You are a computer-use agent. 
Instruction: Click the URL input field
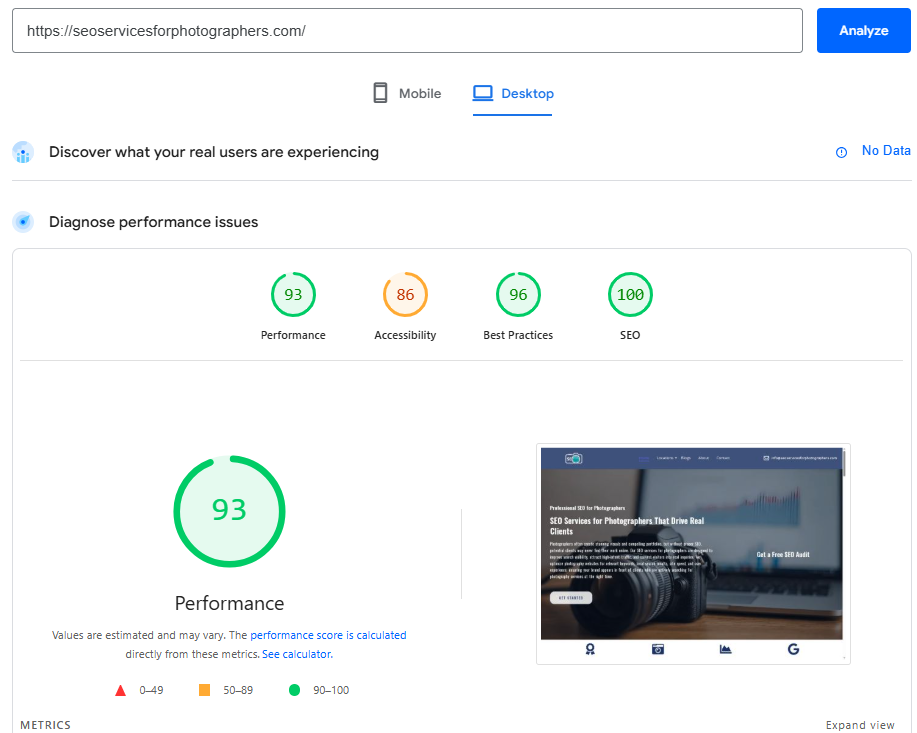pos(407,31)
